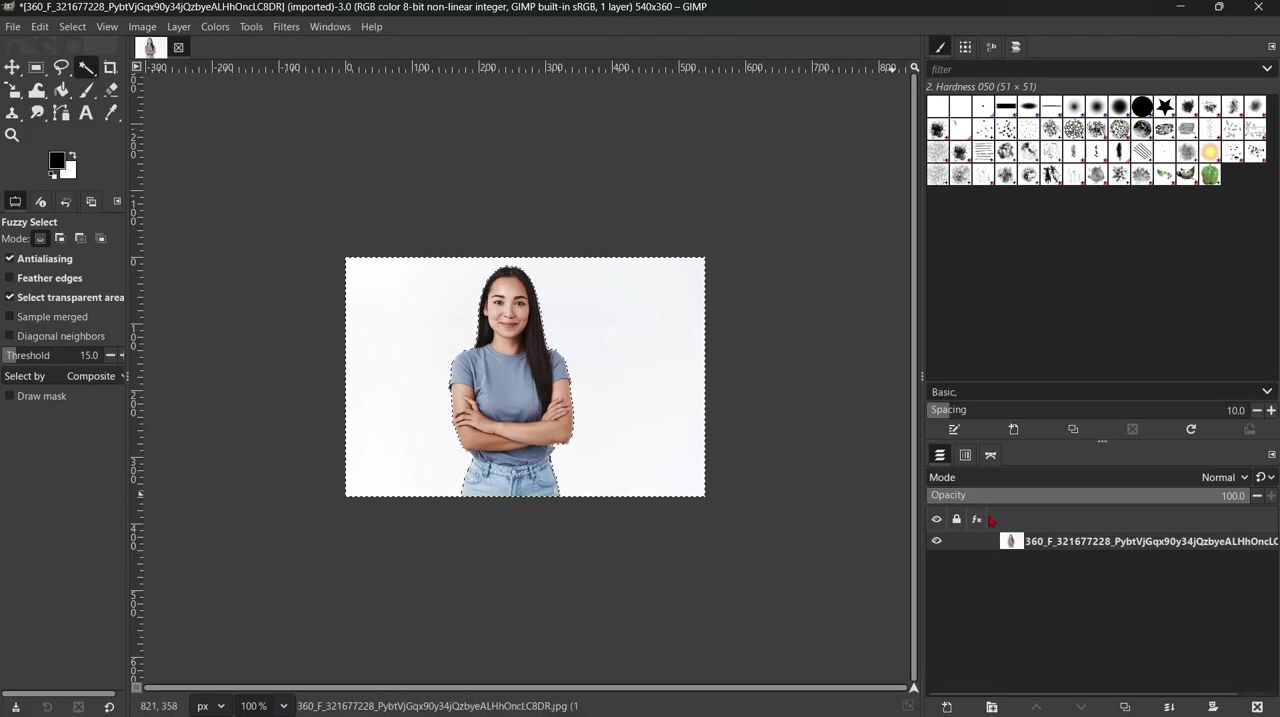Enable Sample merged checkbox

click(10, 317)
